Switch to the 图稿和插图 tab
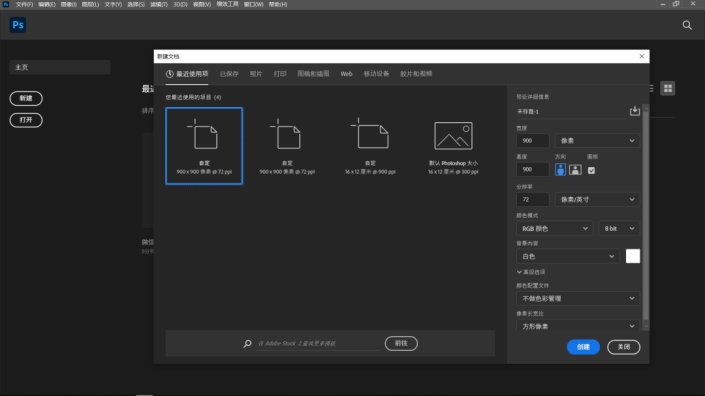This screenshot has height=396, width=705. pos(313,74)
